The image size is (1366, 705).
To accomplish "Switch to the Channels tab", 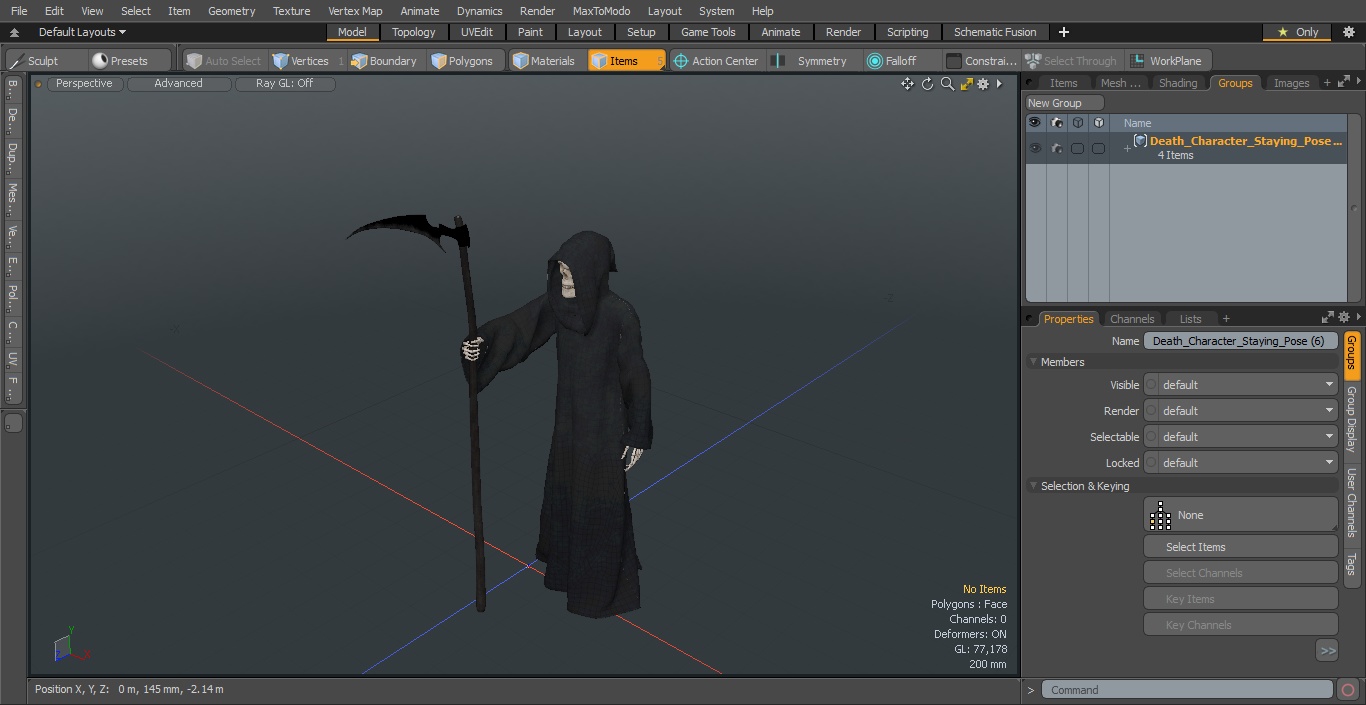I will click(1132, 319).
